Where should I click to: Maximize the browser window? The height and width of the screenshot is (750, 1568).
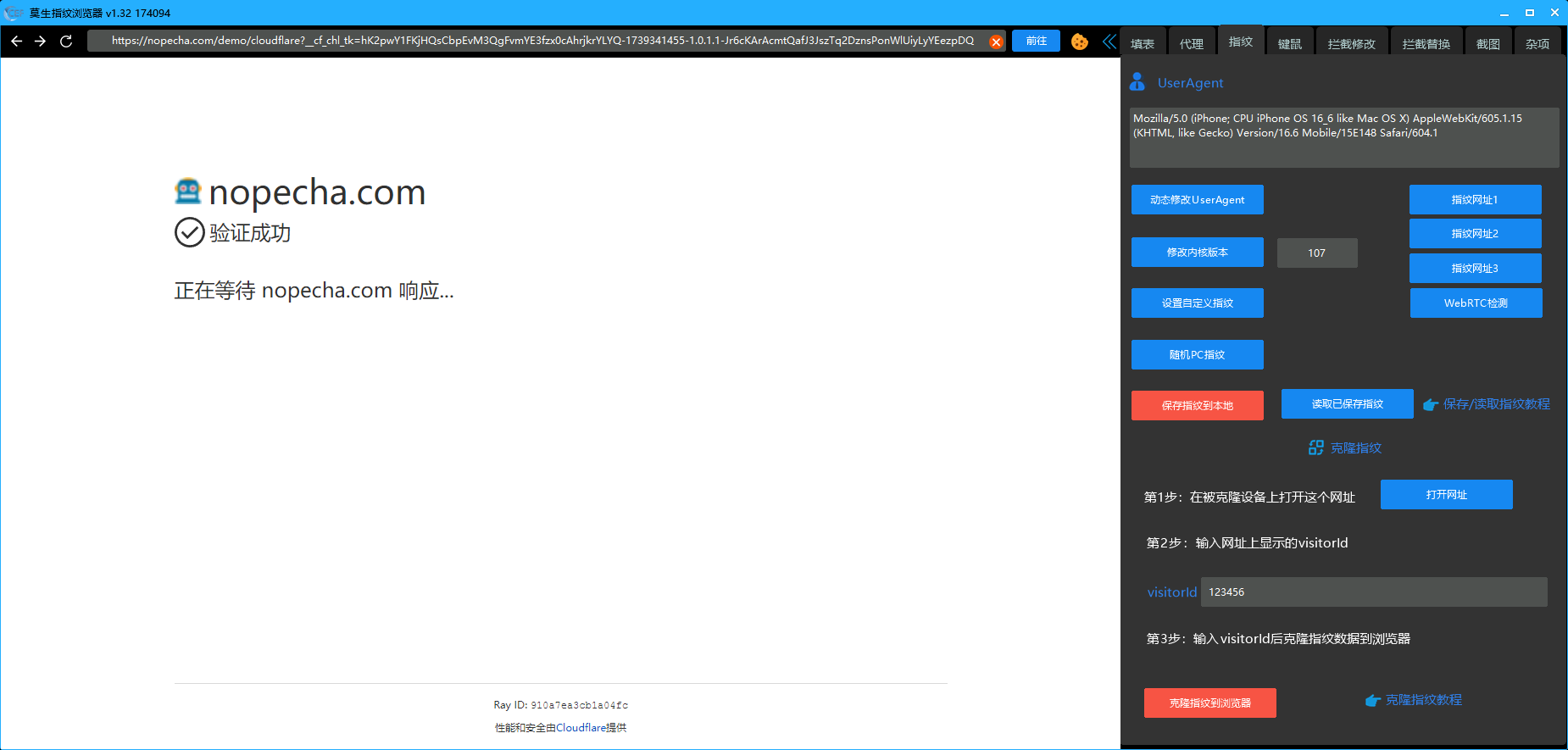[1530, 13]
